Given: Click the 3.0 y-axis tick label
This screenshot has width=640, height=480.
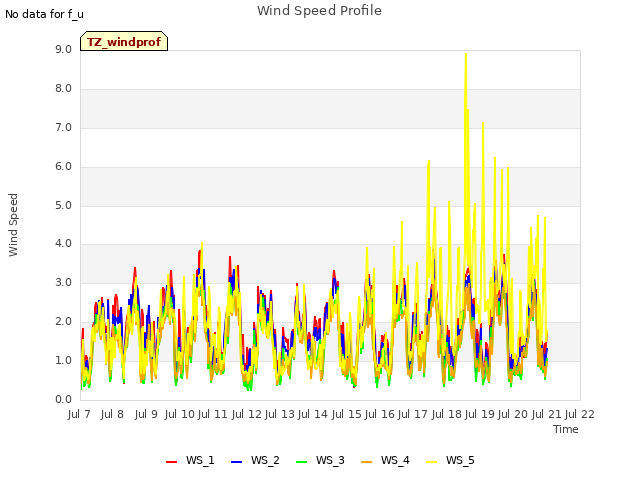Looking at the screenshot, I should [x=63, y=282].
